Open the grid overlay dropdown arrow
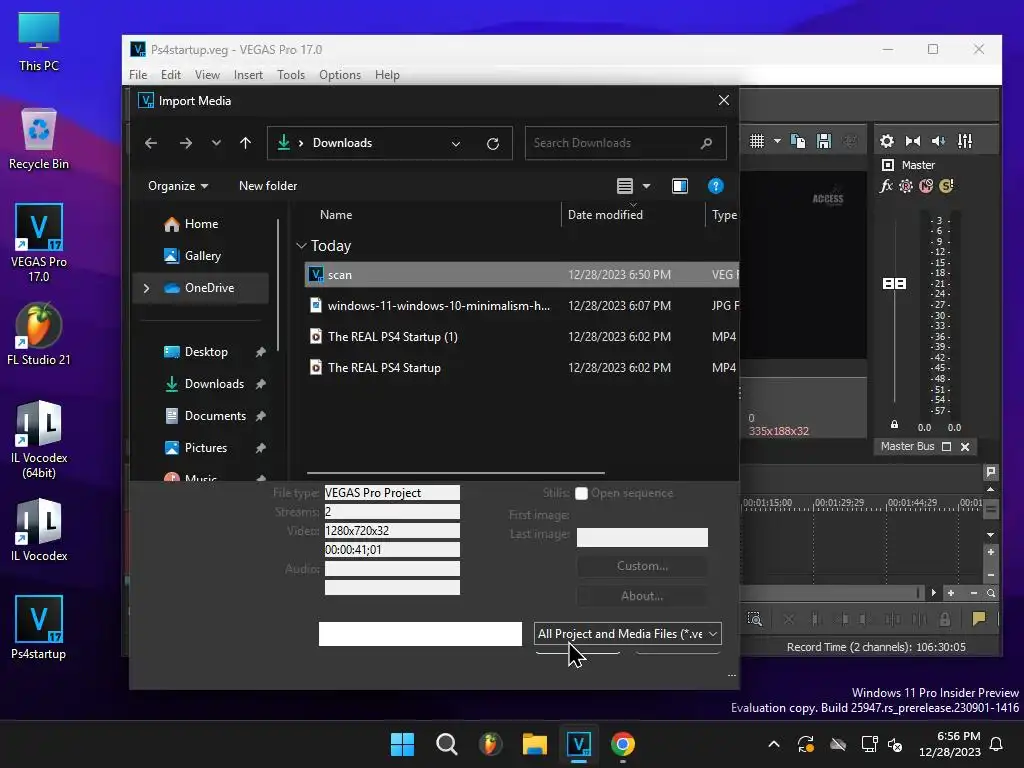 coord(777,141)
